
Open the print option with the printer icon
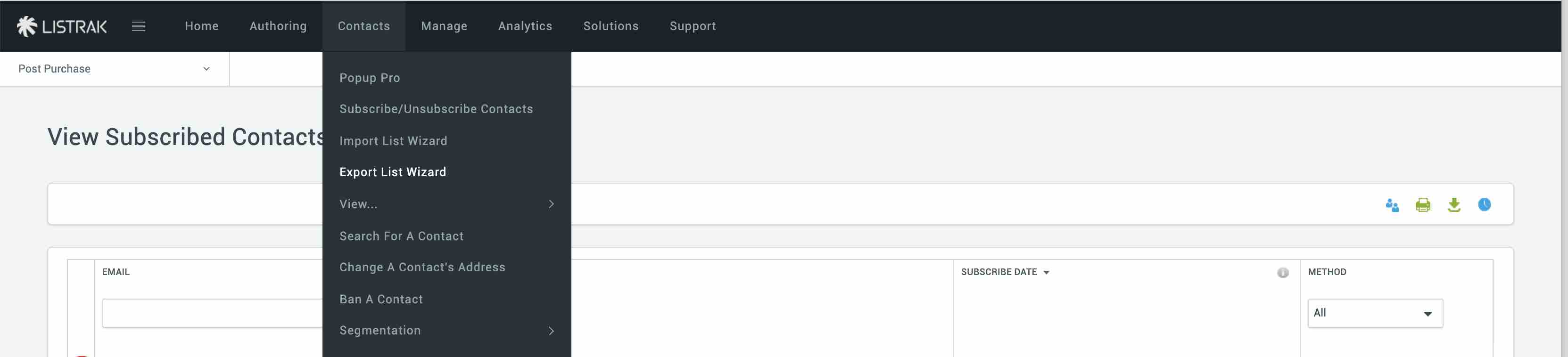[1423, 205]
